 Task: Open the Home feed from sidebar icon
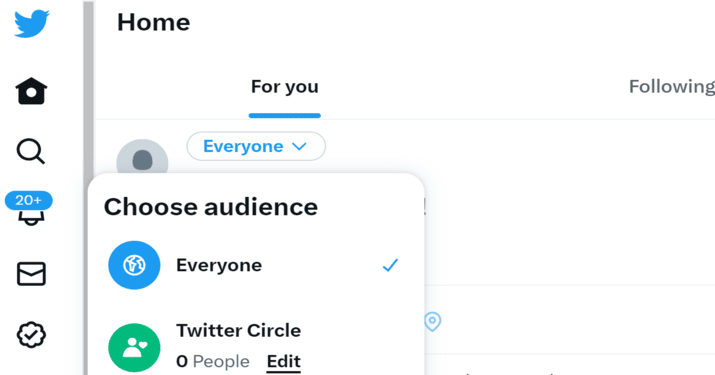click(x=31, y=91)
